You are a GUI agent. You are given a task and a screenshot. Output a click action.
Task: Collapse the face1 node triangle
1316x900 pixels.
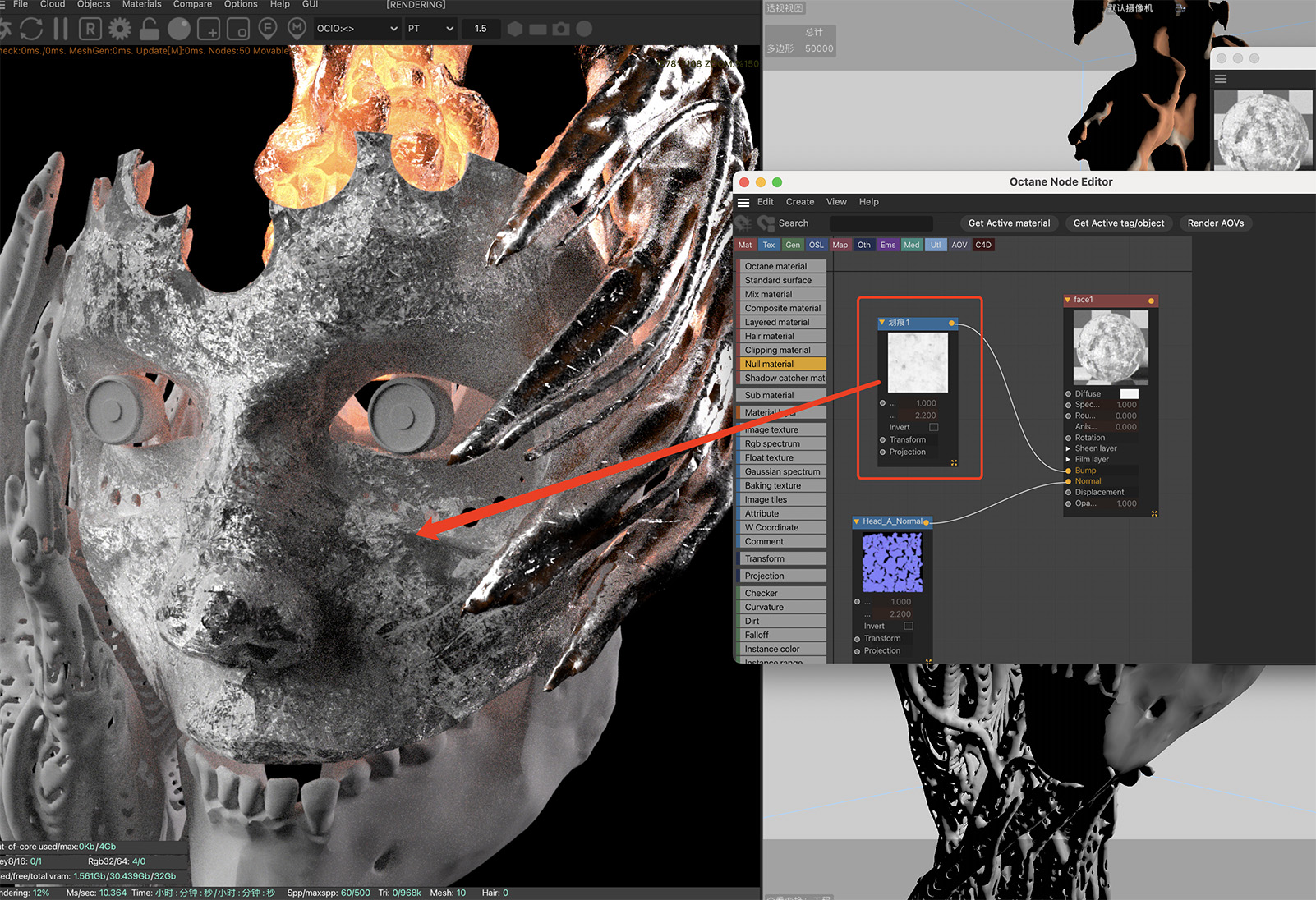click(1068, 300)
